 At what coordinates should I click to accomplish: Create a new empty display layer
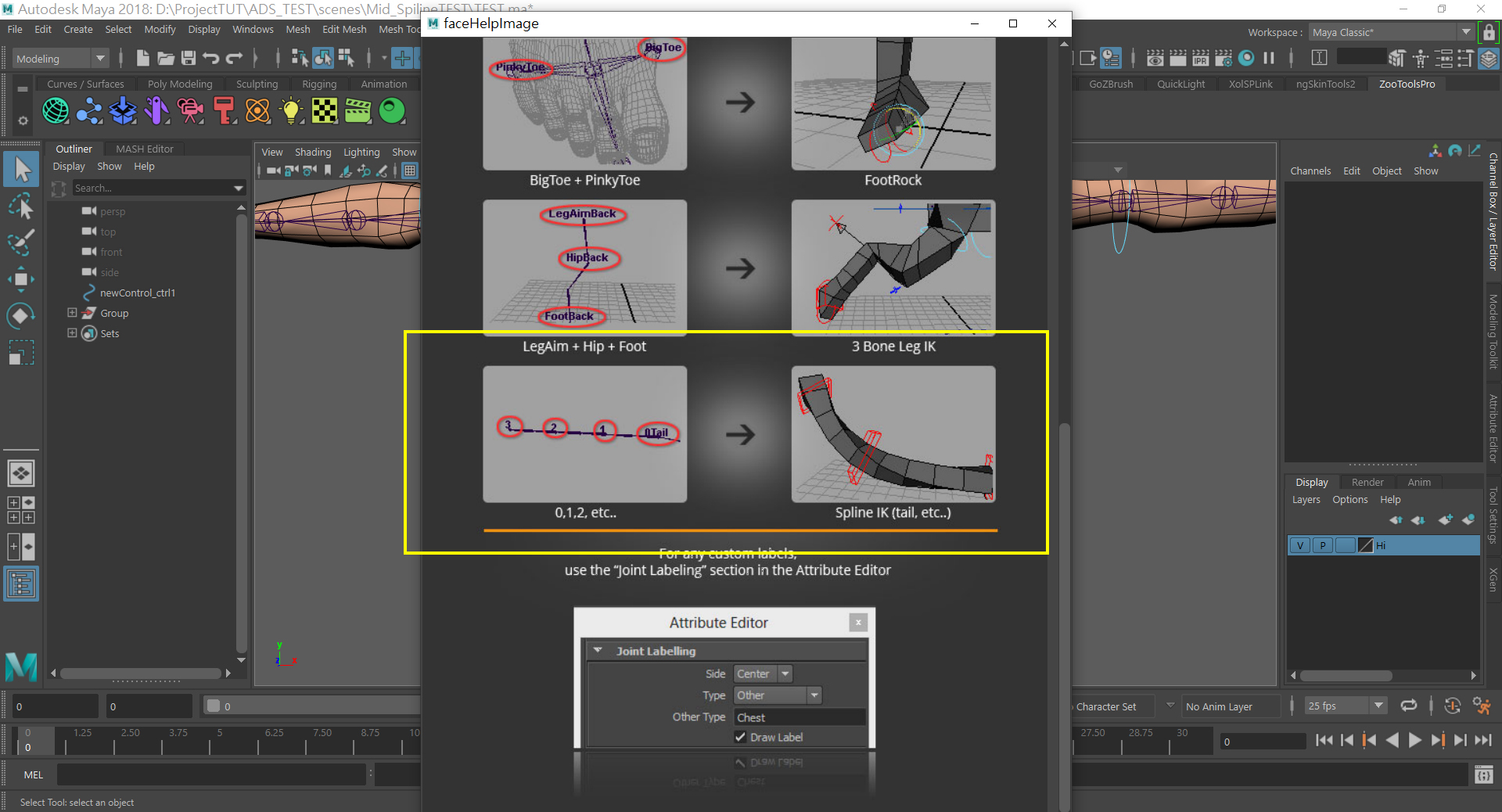click(1446, 519)
